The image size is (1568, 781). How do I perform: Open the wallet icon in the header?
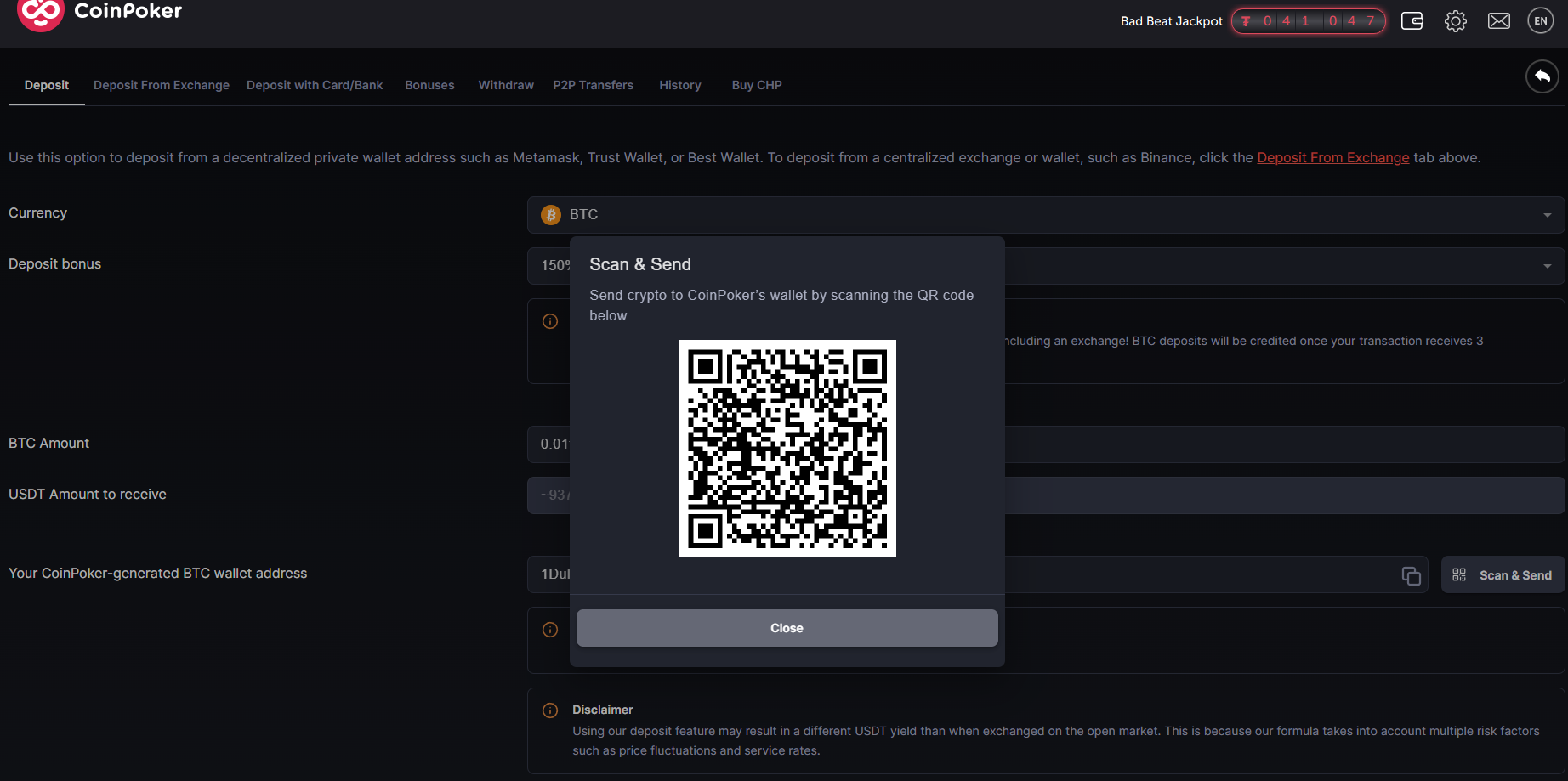(1412, 20)
